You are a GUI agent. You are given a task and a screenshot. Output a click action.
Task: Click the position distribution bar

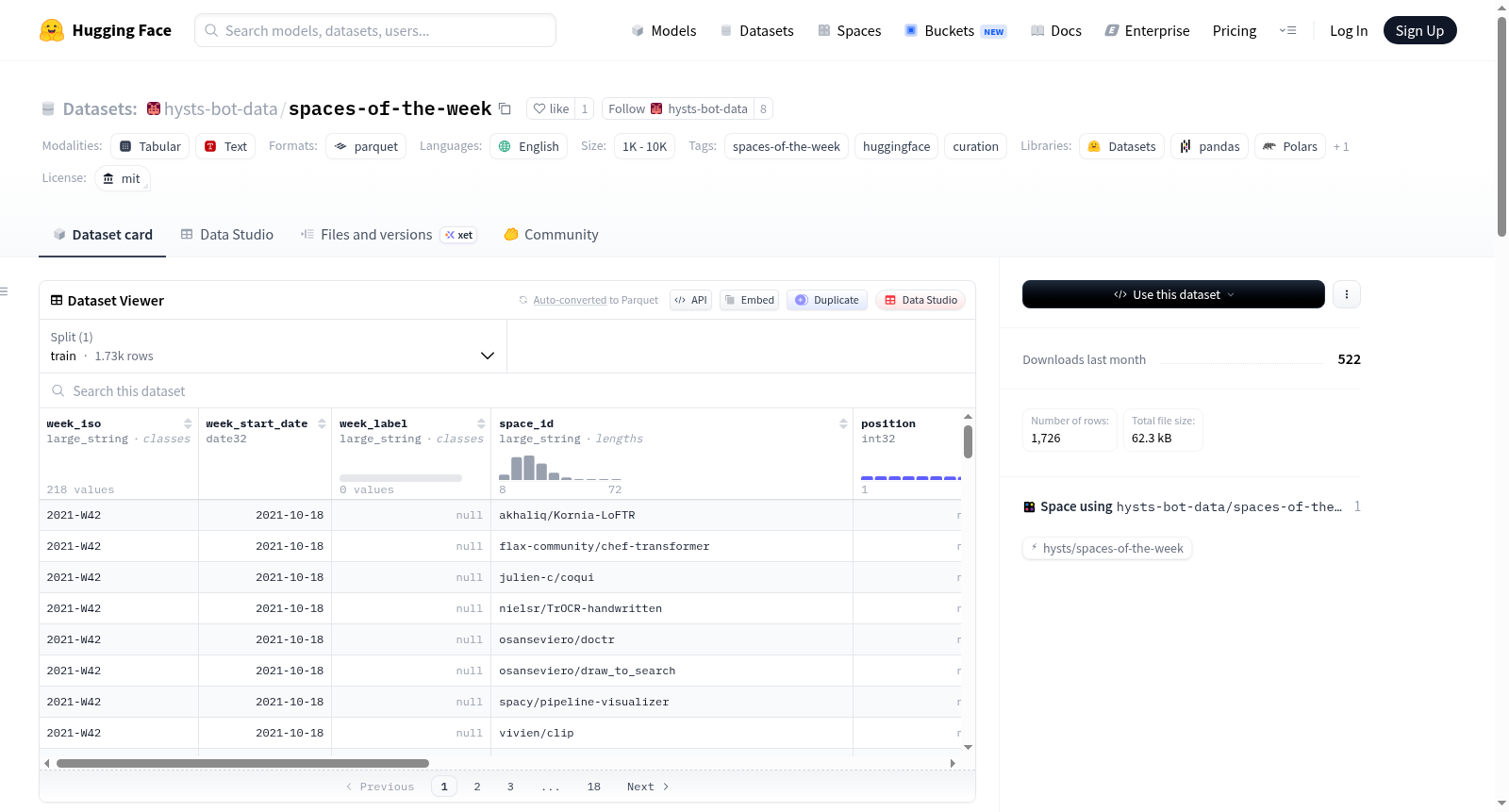point(911,478)
